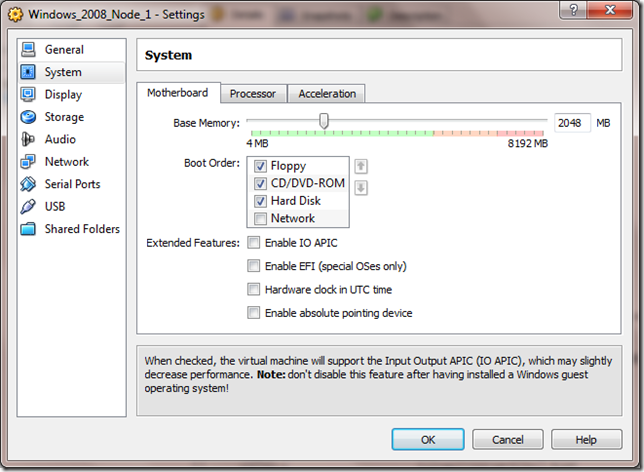Switch to the Motherboard tab

pyautogui.click(x=178, y=93)
